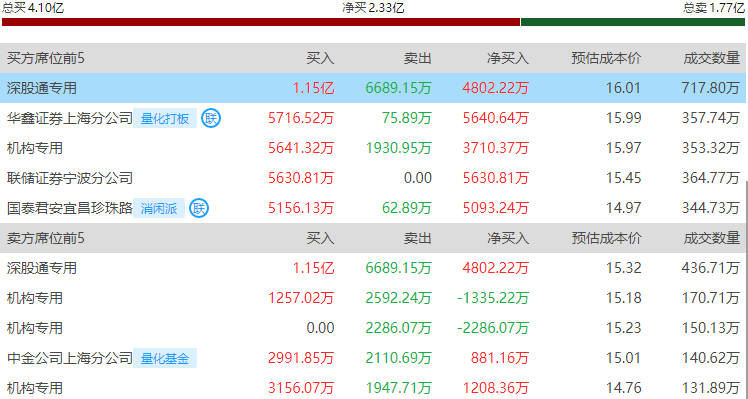Image resolution: width=748 pixels, height=399 pixels.
Task: Click the volume value 357.74万
Action: (x=711, y=118)
